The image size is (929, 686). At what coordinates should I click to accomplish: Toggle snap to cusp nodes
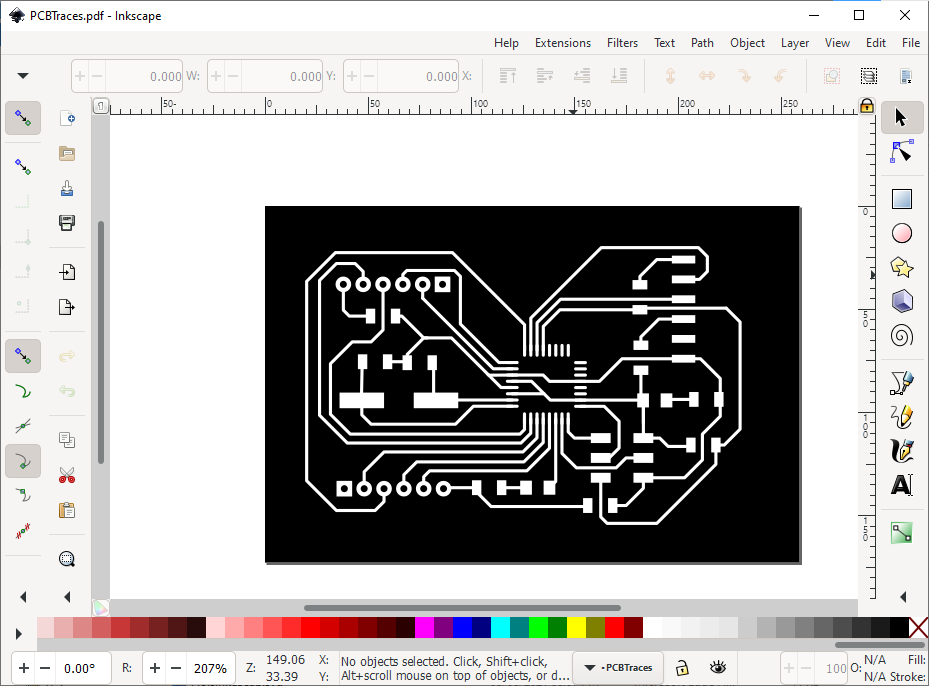(x=23, y=461)
